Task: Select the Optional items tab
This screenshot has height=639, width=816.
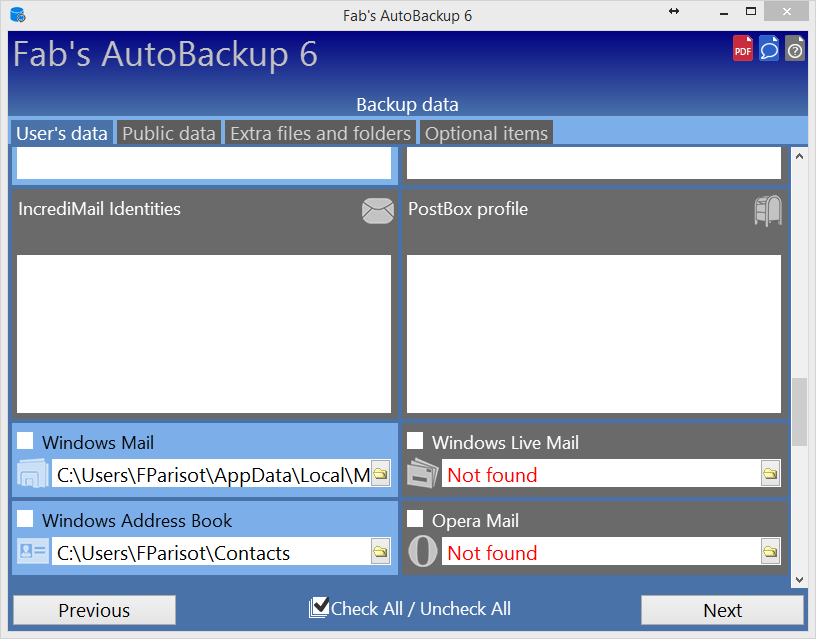Action: click(x=486, y=133)
